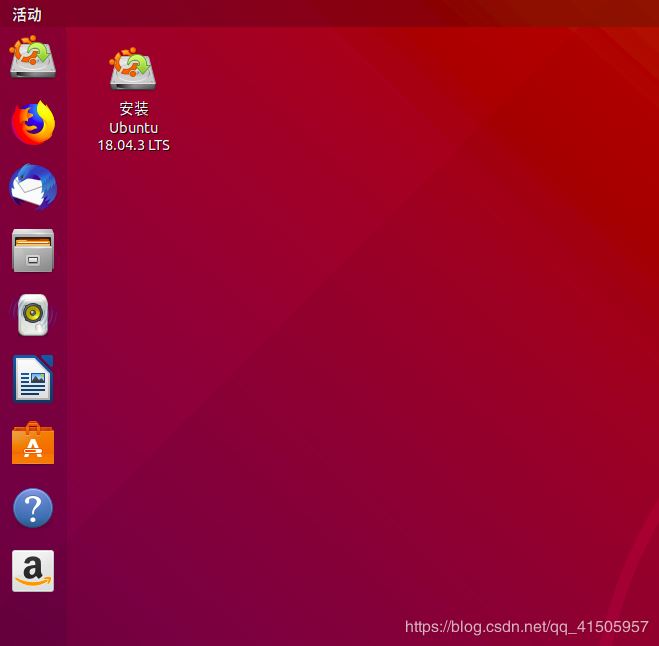
Task: Open the Files file manager
Action: tap(33, 251)
